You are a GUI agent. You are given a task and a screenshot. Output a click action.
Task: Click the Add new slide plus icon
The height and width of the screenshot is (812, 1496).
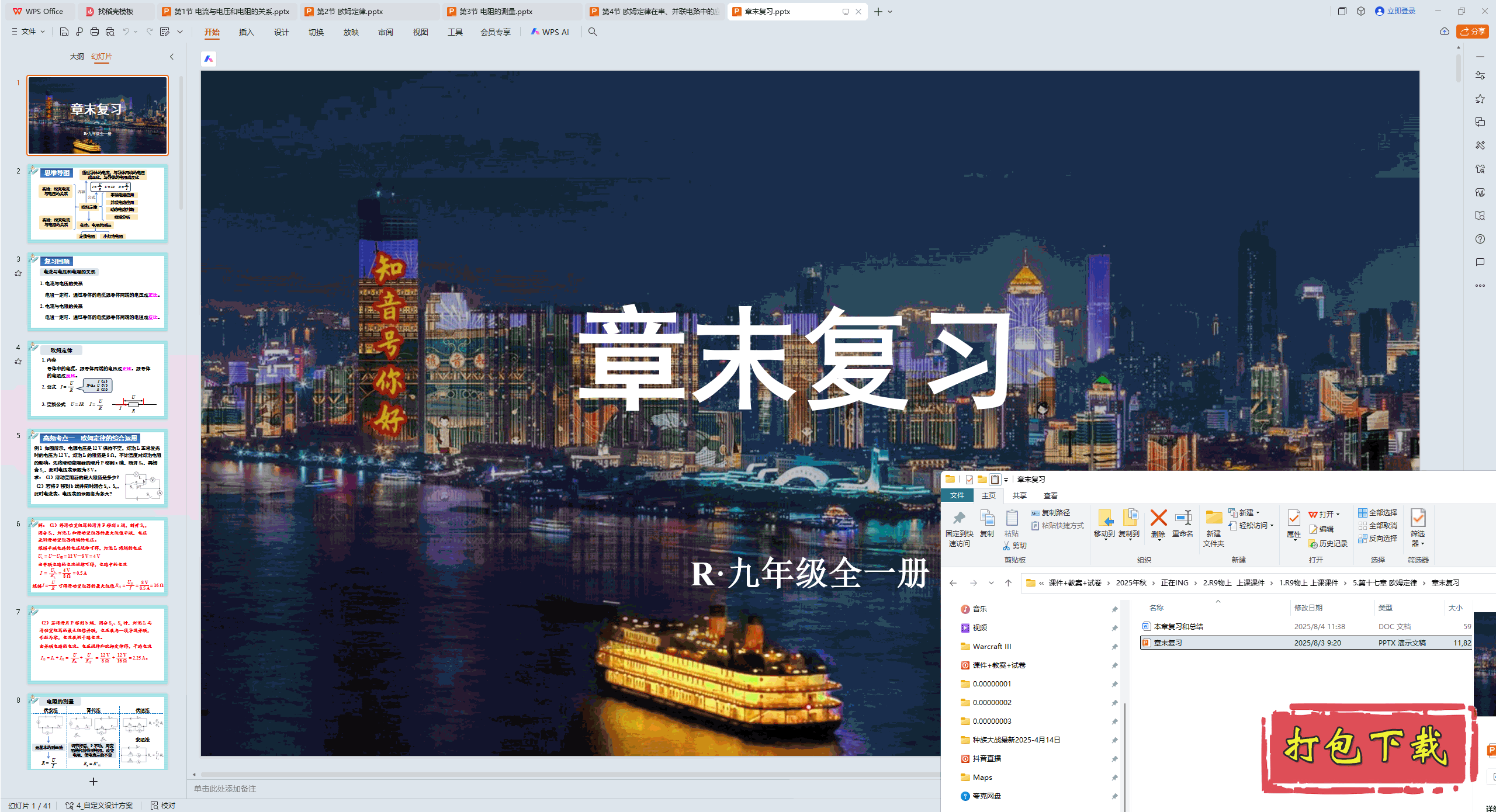pyautogui.click(x=93, y=781)
